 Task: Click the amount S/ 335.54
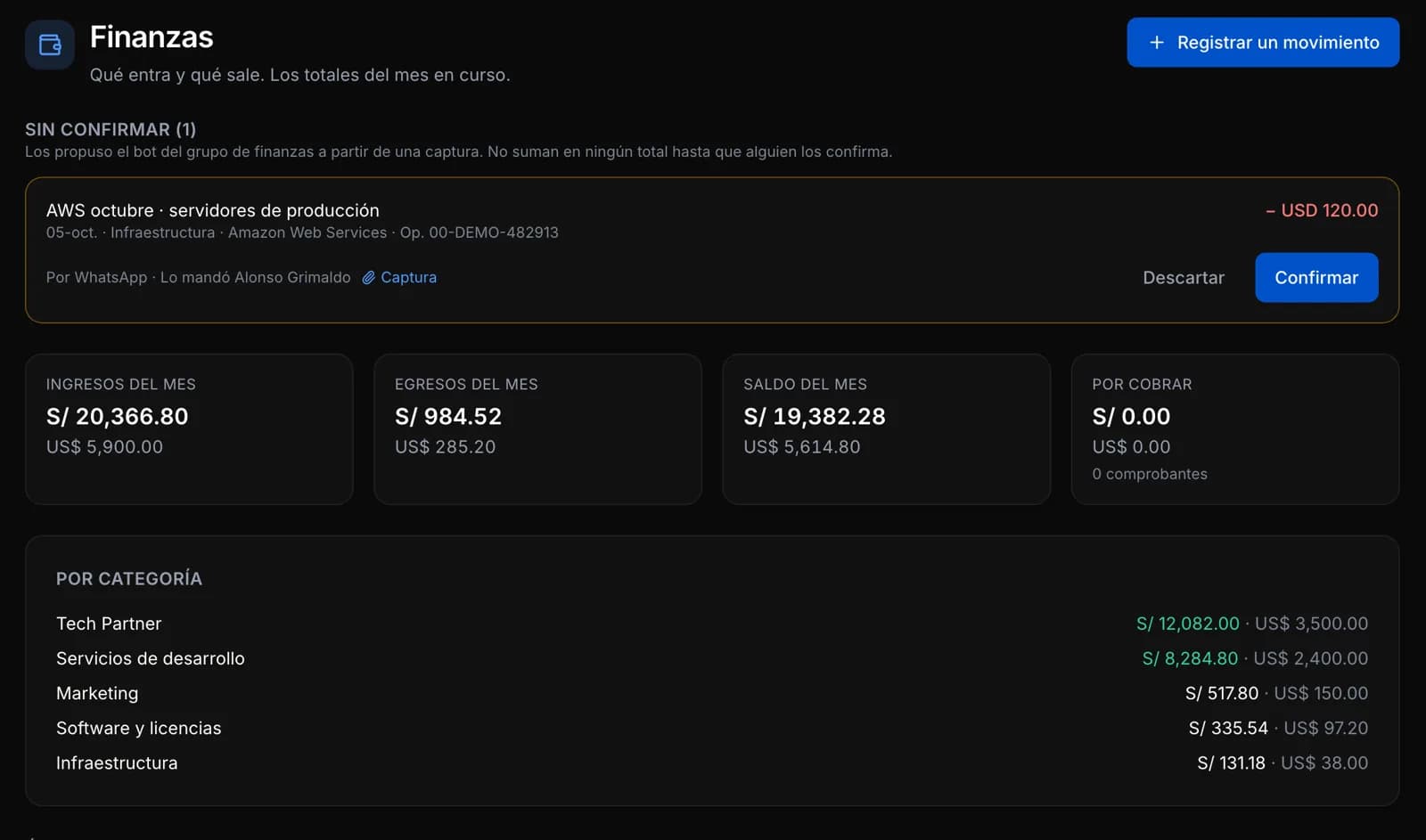pyautogui.click(x=1228, y=728)
